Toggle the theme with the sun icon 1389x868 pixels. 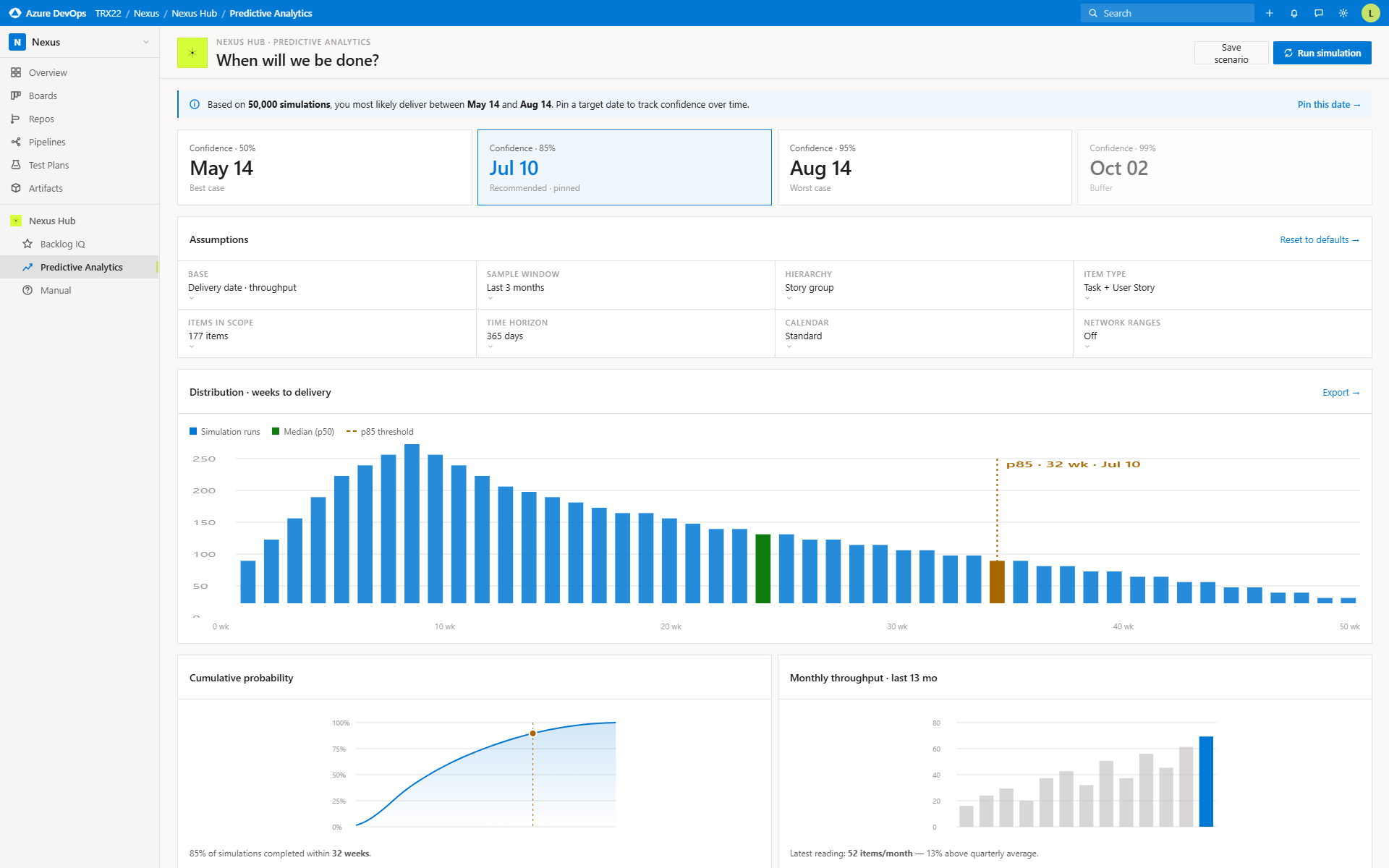coord(1343,13)
